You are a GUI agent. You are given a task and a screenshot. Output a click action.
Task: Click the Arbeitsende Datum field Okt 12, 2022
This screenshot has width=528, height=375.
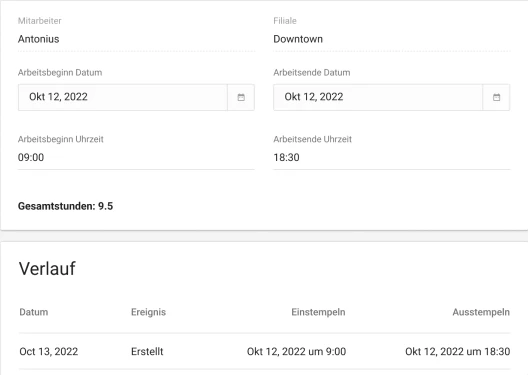[378, 97]
